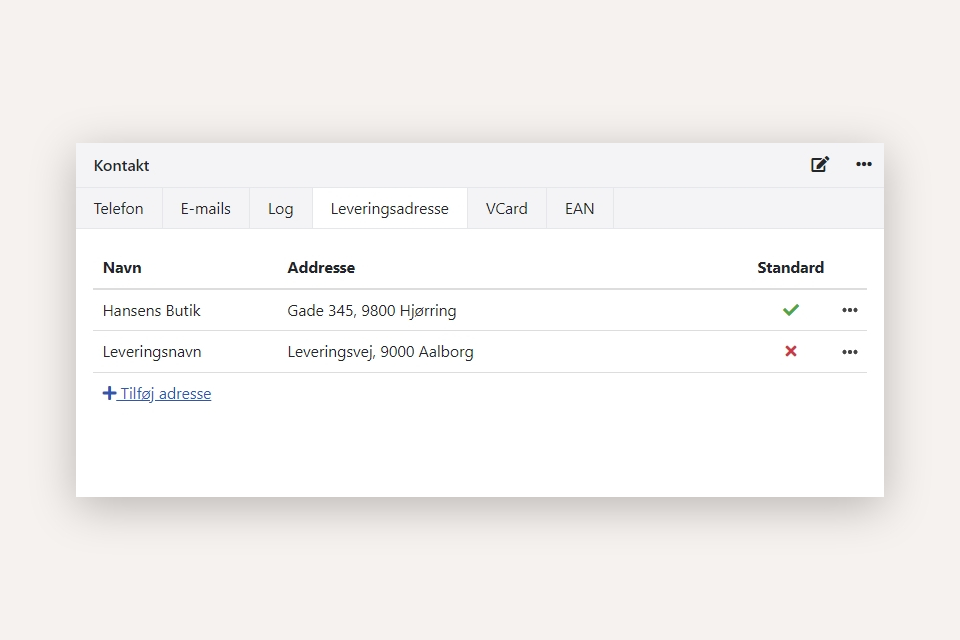
Task: Select the Leveringsadresse tab
Action: tap(390, 209)
